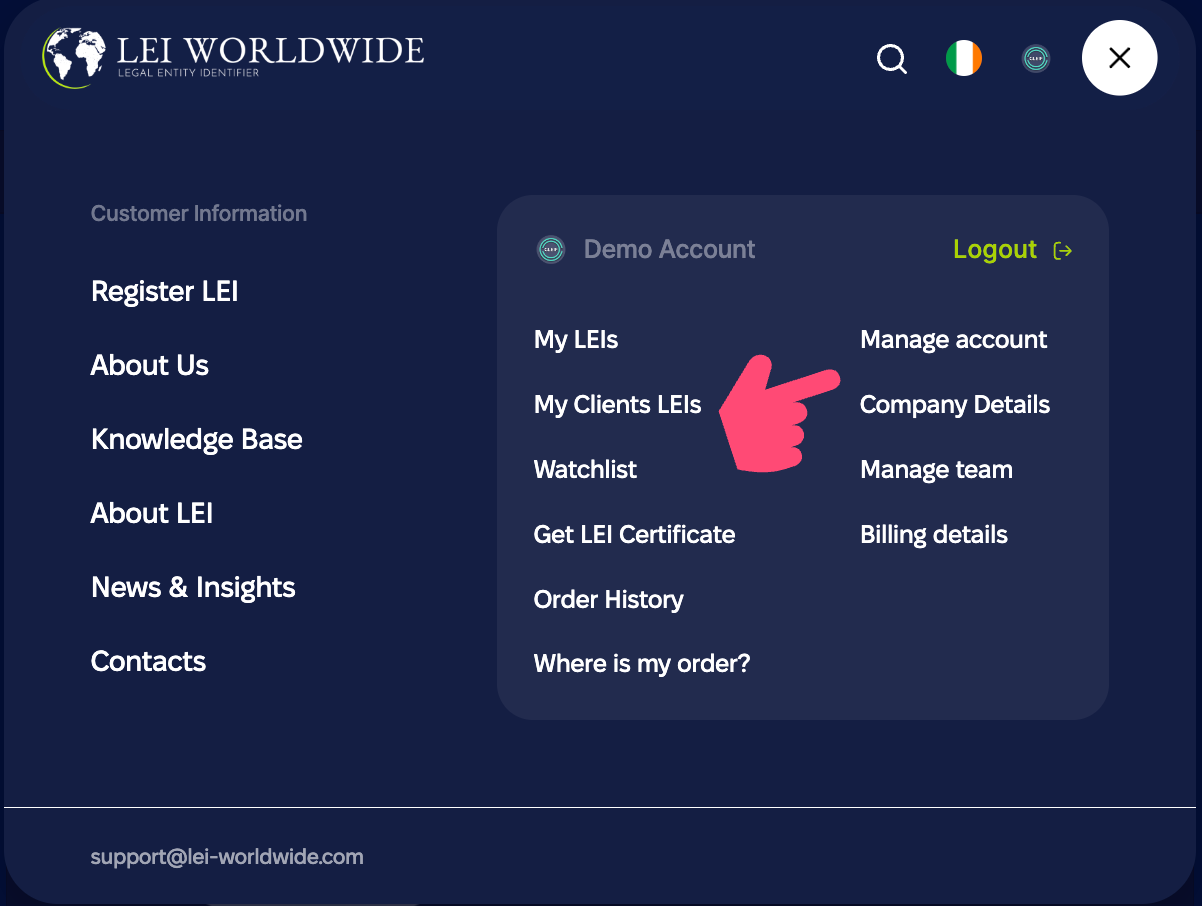
Task: Open Manage account
Action: [x=954, y=340]
